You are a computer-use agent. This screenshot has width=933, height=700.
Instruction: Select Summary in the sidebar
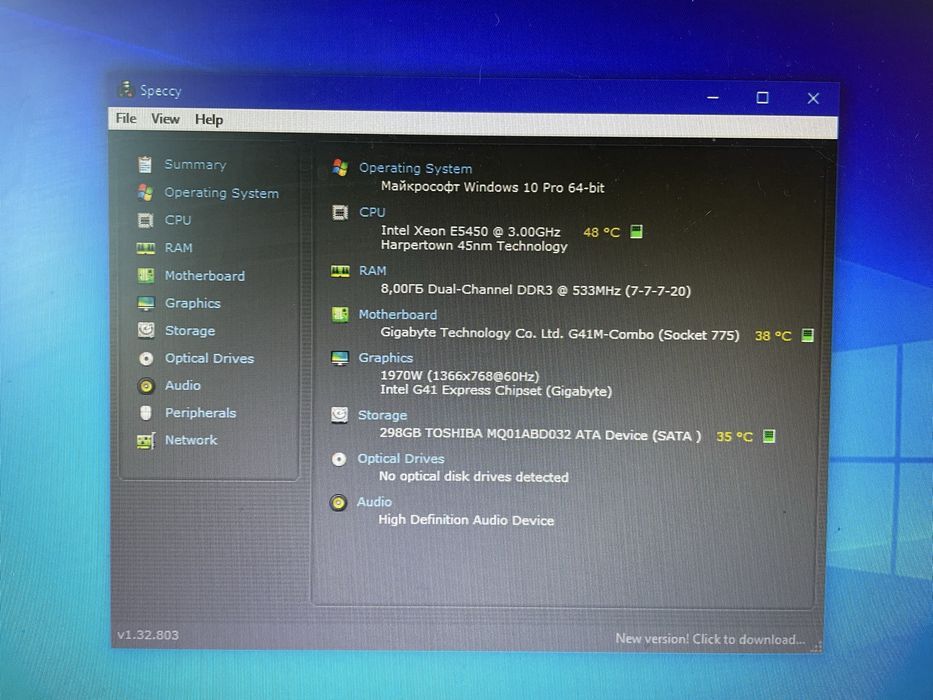pos(195,164)
